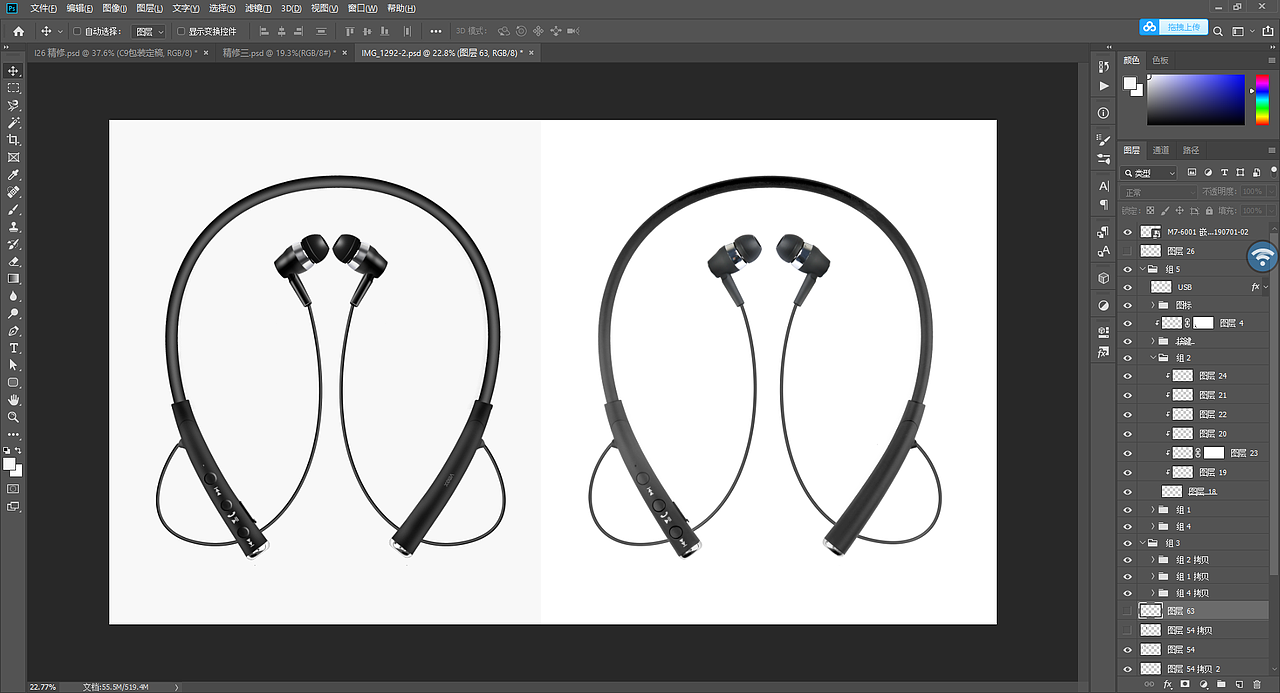The height and width of the screenshot is (693, 1280).
Task: Hide the 组 5 group
Action: pos(1128,269)
